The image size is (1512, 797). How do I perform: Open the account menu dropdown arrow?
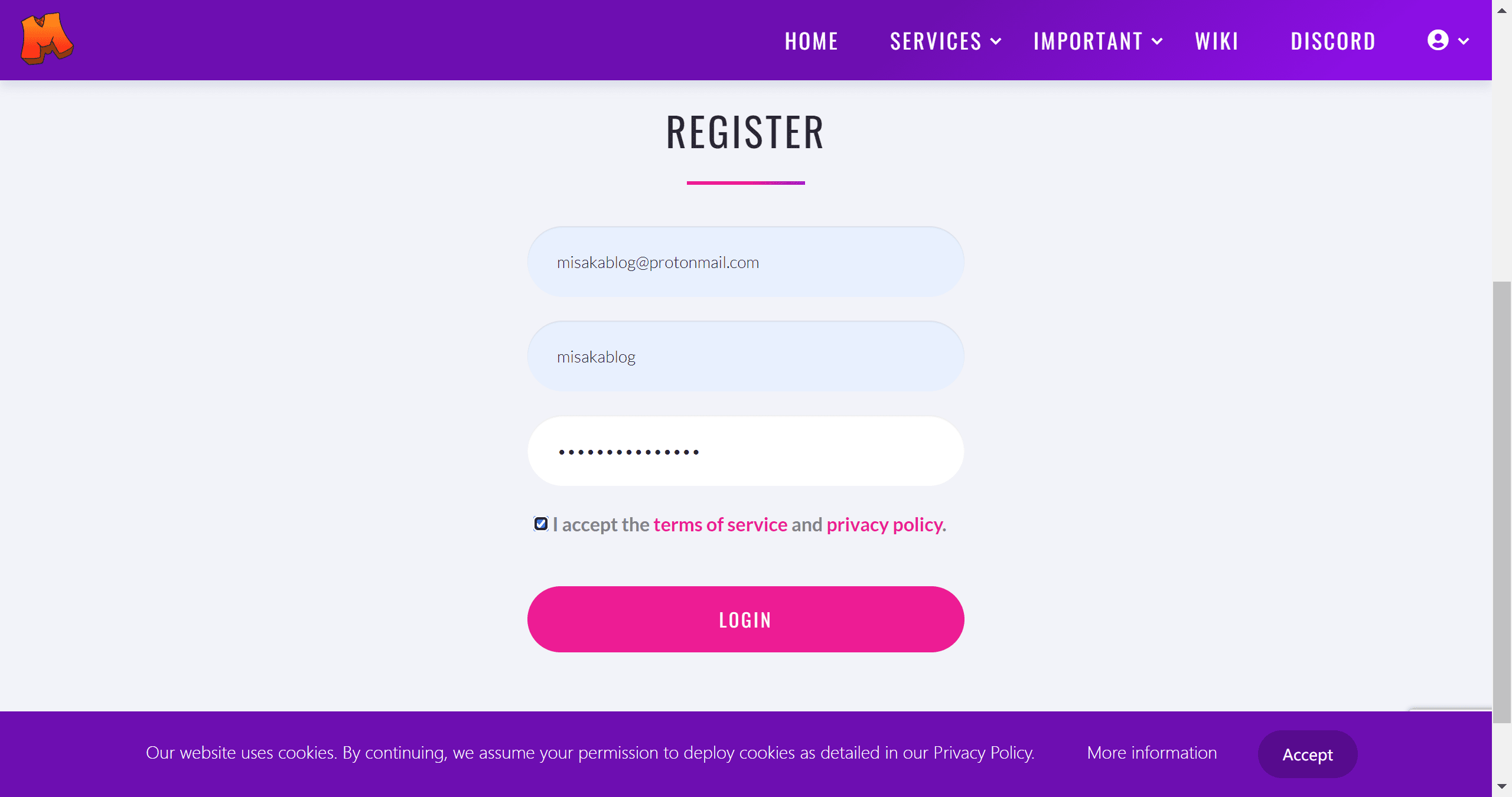pyautogui.click(x=1464, y=41)
